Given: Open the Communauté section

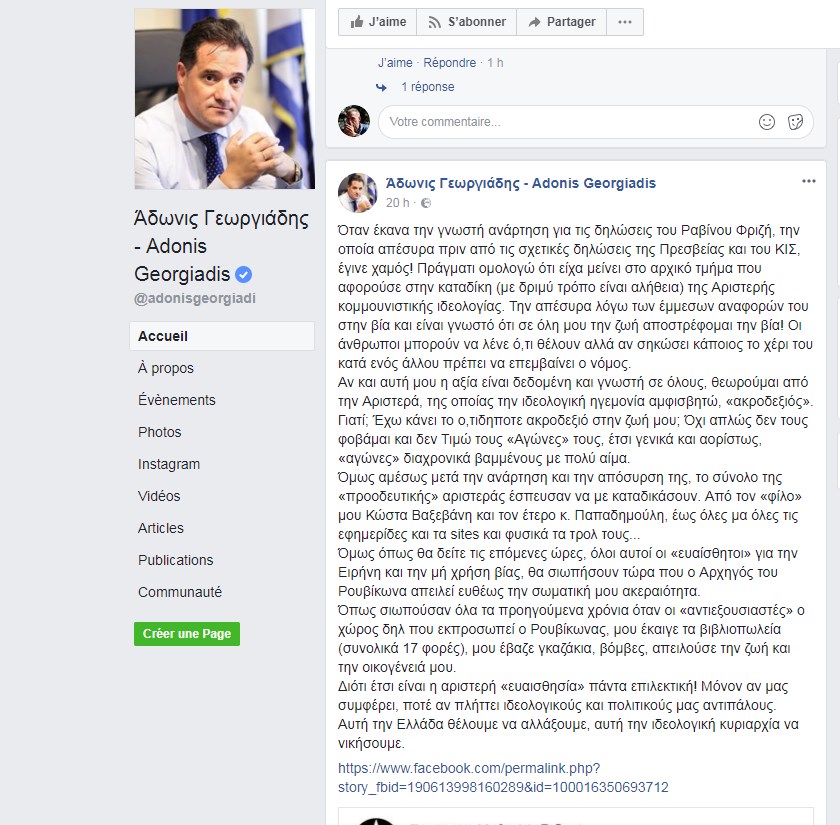Looking at the screenshot, I should pos(179,592).
